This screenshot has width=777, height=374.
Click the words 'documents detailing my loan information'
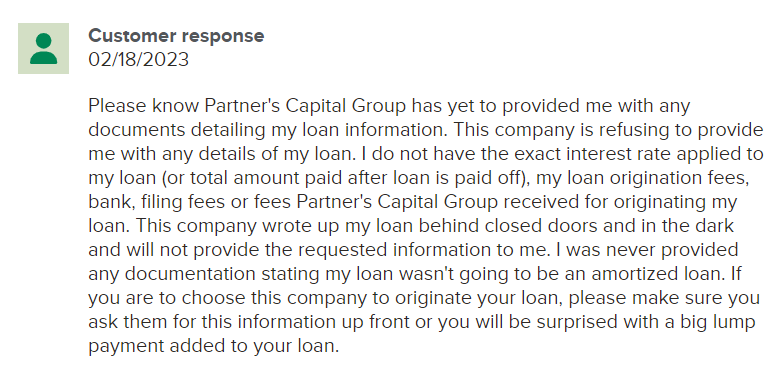(x=268, y=130)
